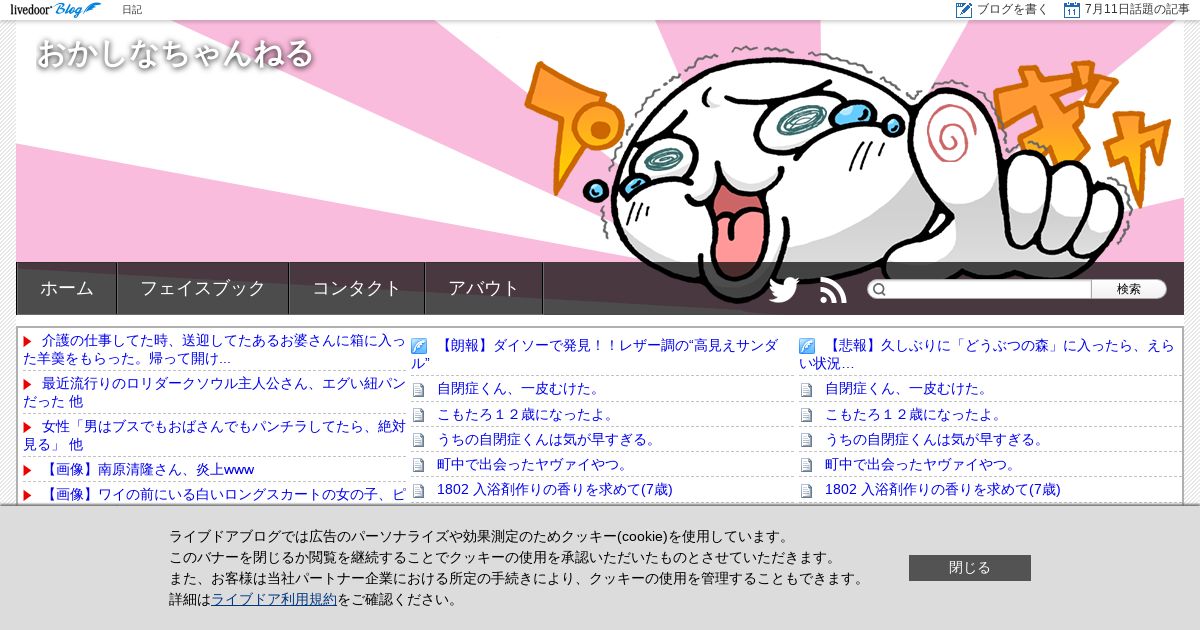This screenshot has width=1200, height=630.
Task: Open 【朗報】ダイソーで発見 article link
Action: pos(594,354)
